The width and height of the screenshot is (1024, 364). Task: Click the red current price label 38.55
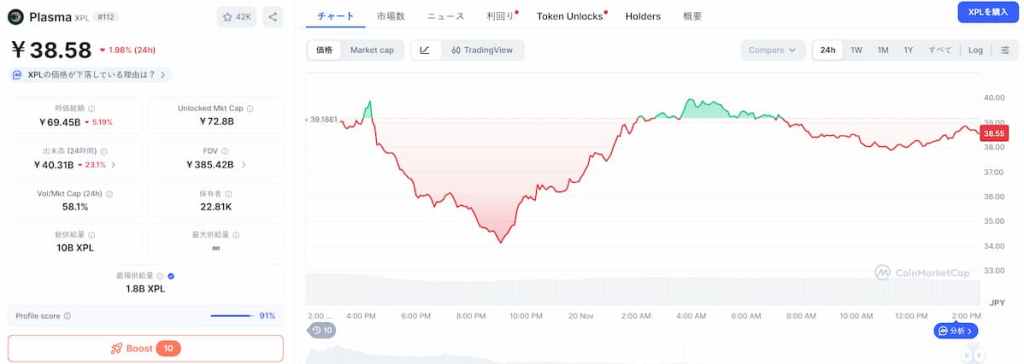pos(995,133)
